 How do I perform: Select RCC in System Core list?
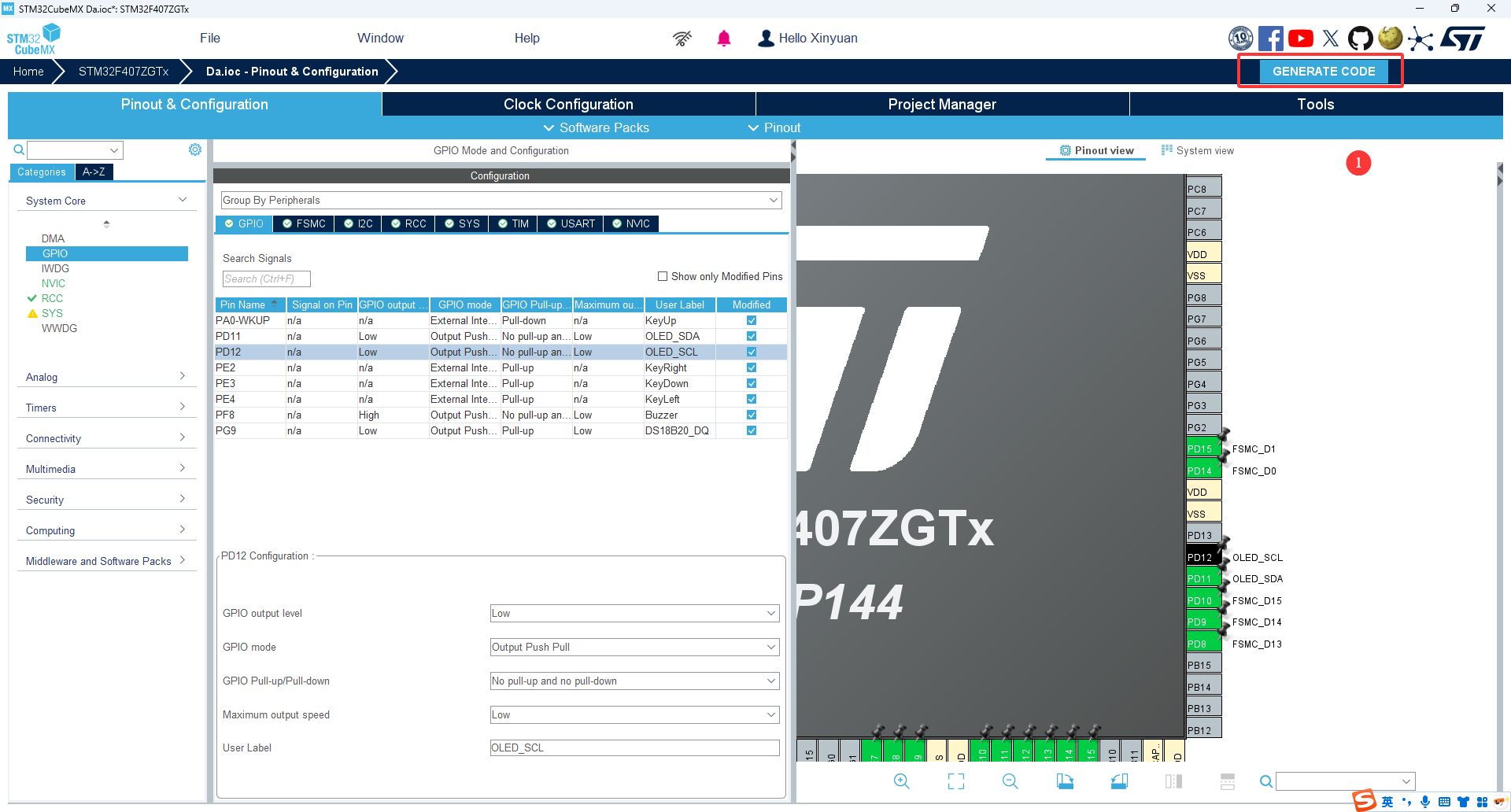point(52,298)
